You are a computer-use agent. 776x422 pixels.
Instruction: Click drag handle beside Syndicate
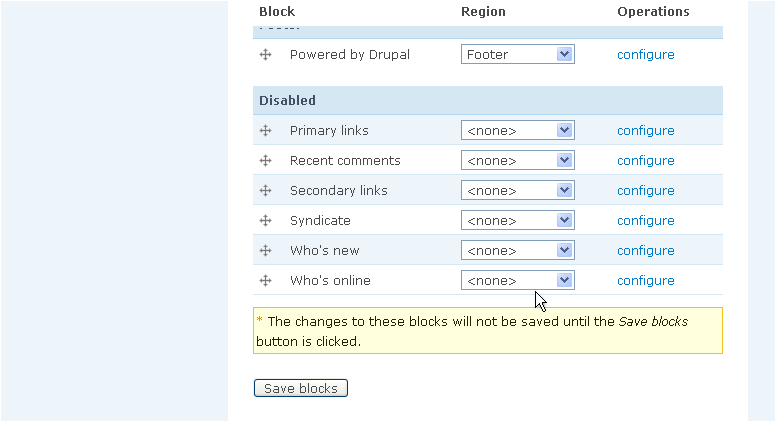[x=266, y=221]
